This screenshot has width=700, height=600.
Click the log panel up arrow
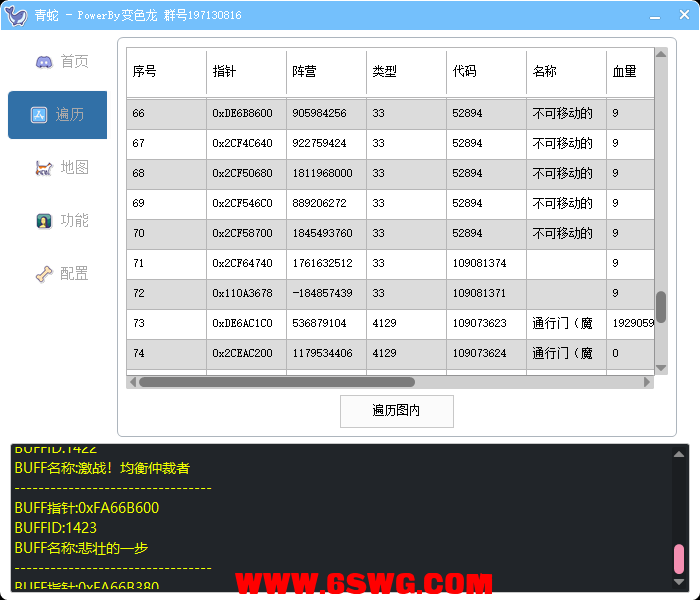(679, 454)
